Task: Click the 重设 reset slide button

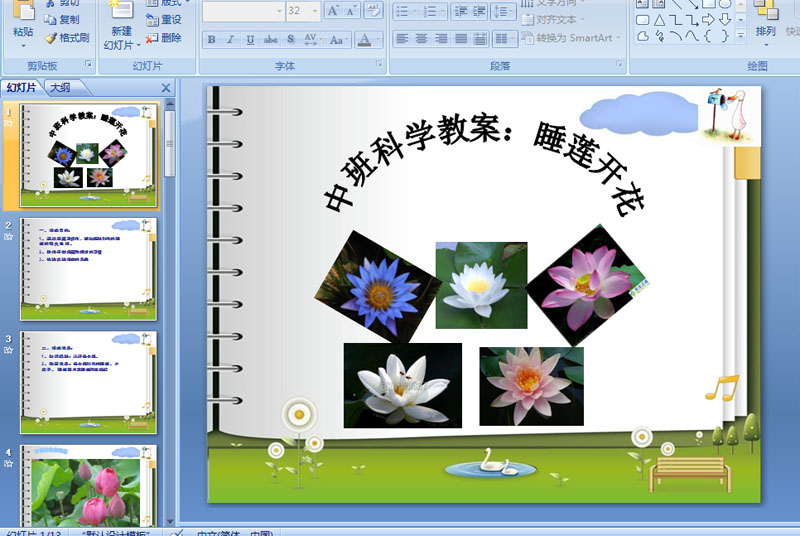Action: (164, 20)
